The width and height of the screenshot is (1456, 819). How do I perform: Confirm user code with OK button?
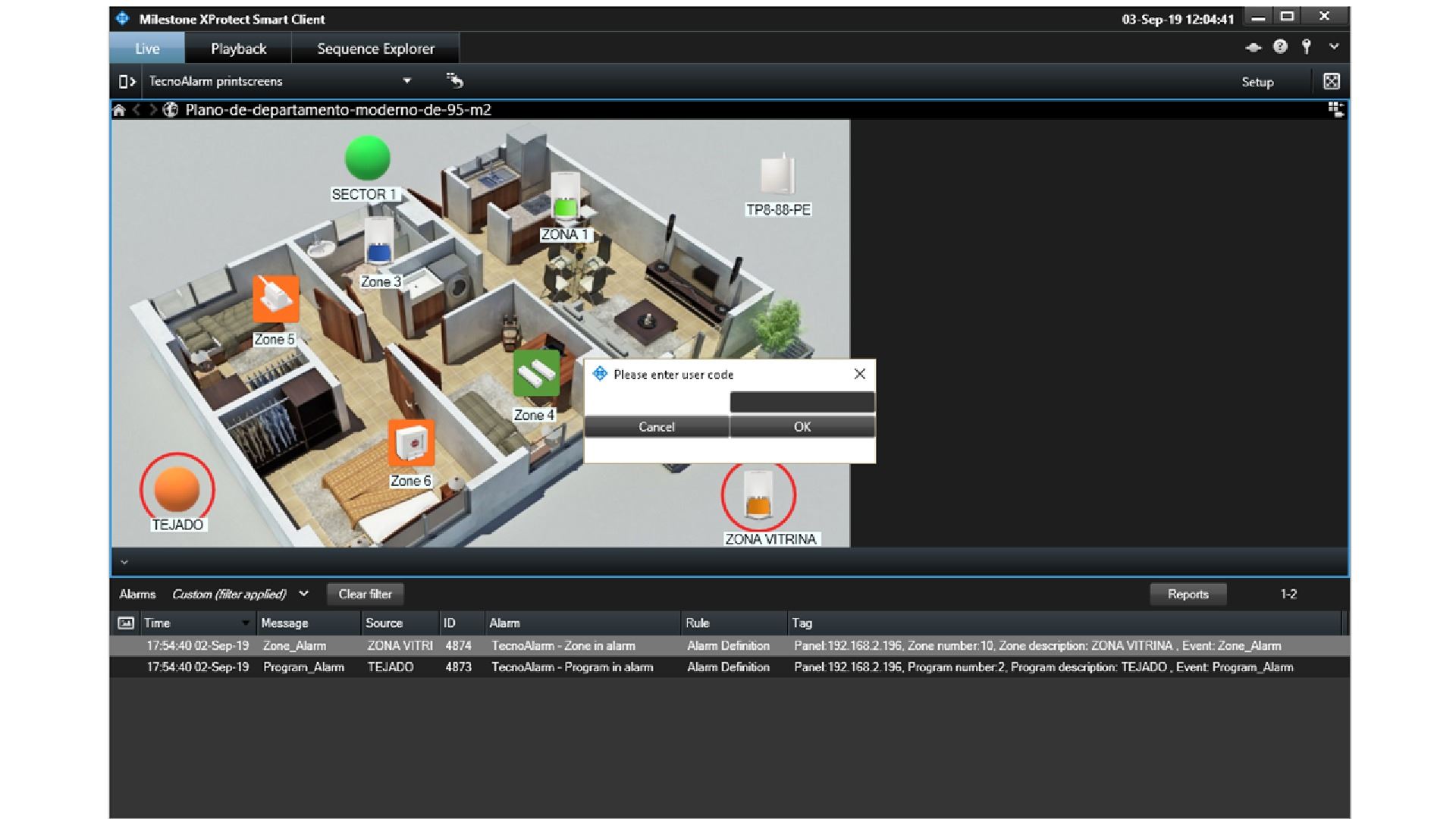tap(802, 427)
